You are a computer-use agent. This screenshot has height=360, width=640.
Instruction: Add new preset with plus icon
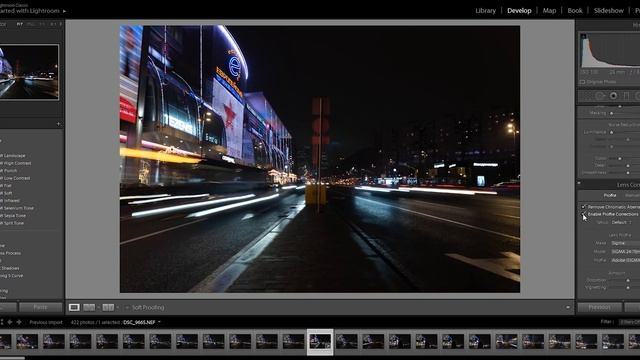pyautogui.click(x=58, y=124)
